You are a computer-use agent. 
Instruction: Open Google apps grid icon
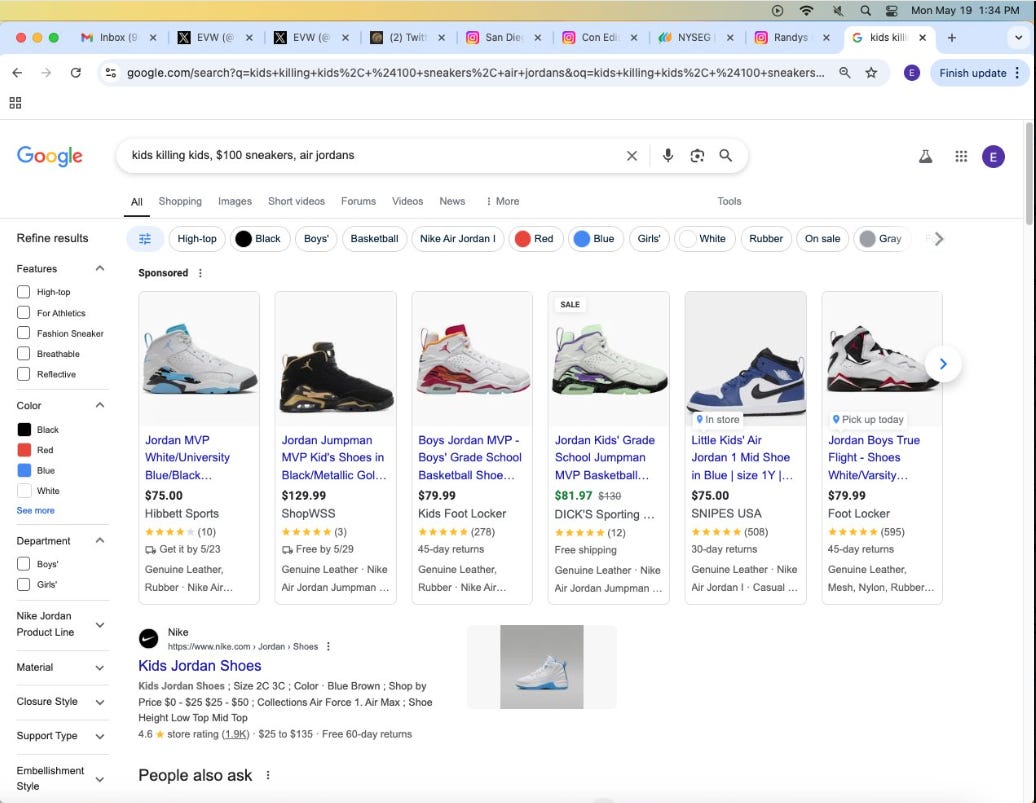(x=961, y=156)
